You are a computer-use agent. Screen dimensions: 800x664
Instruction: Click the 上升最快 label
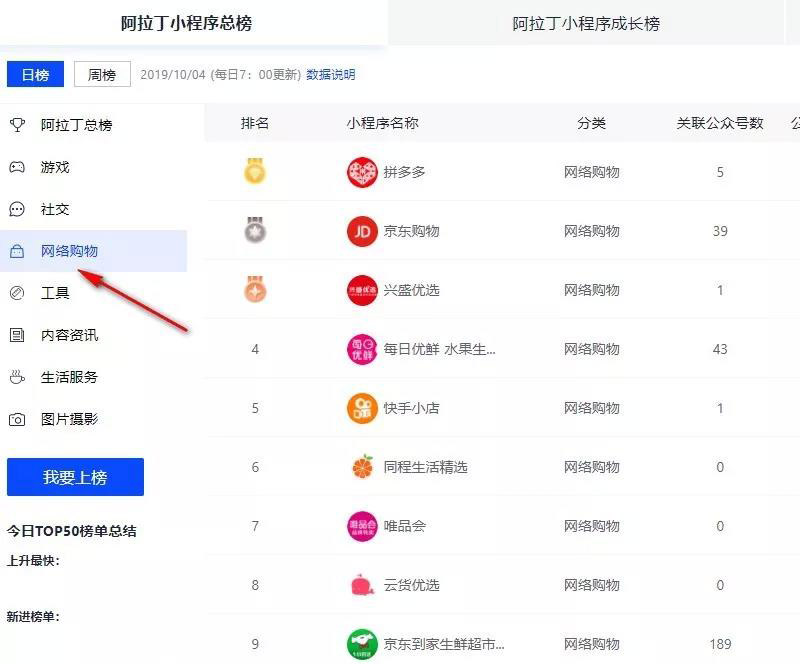33,561
